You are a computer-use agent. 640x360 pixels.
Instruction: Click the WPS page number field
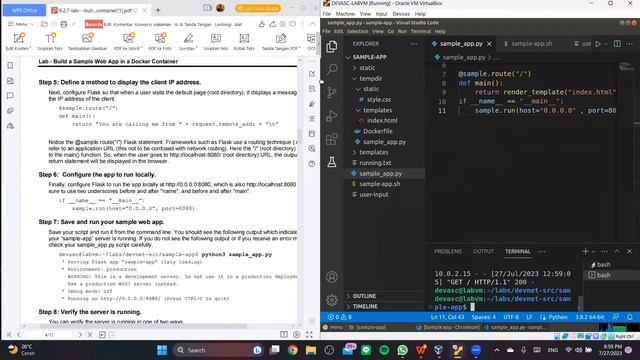click(x=49, y=335)
